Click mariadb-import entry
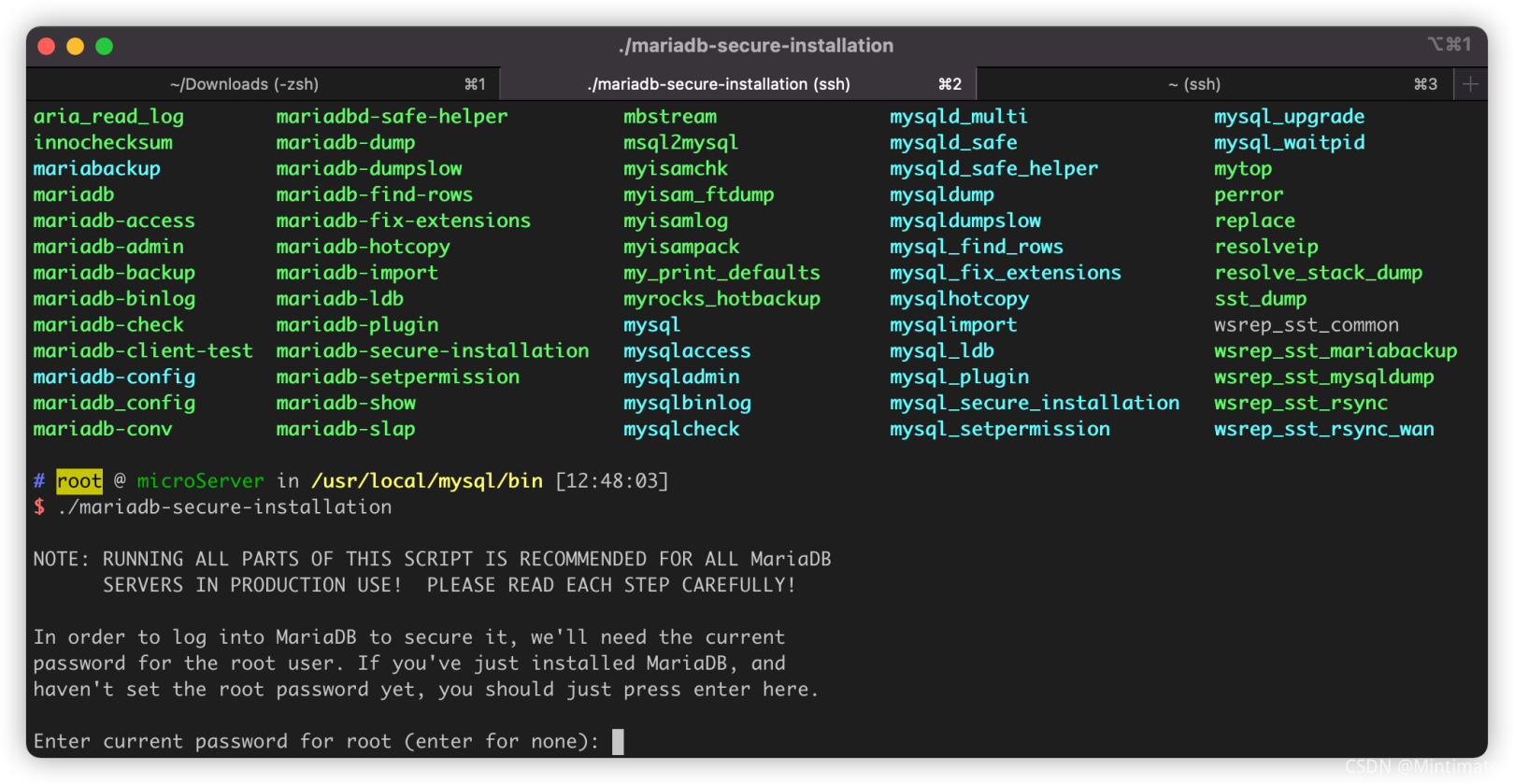The image size is (1514, 784). pyautogui.click(x=357, y=274)
